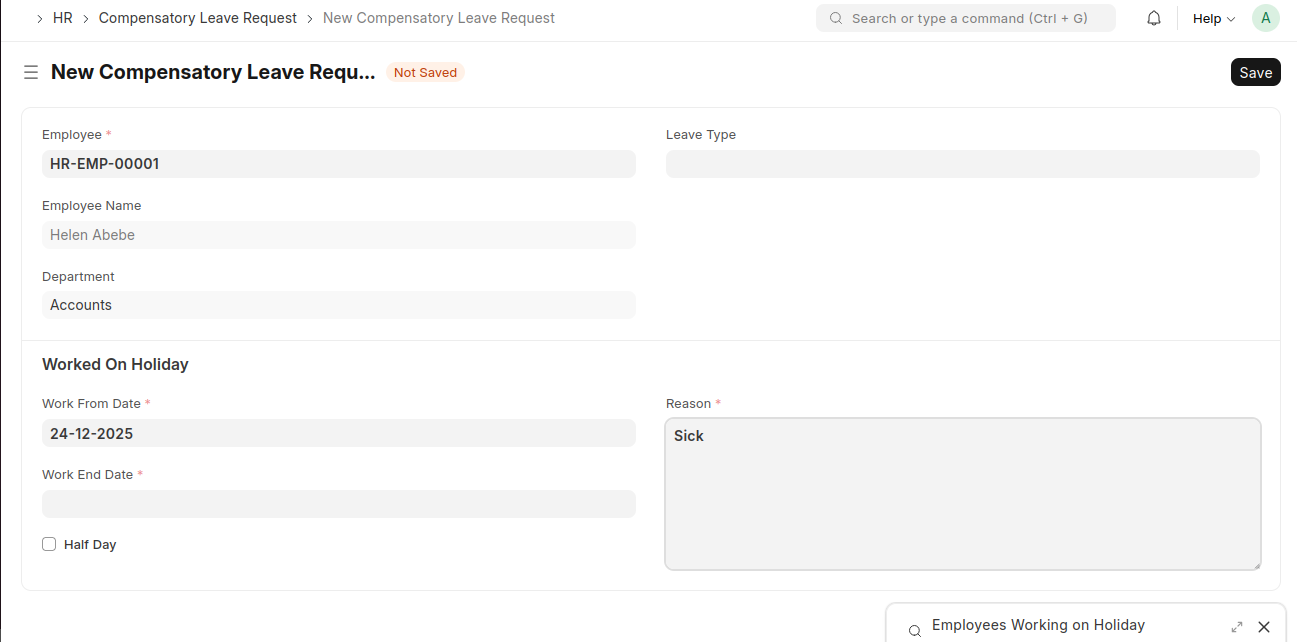Open the Employee link field HR-EMP-00001

338,164
